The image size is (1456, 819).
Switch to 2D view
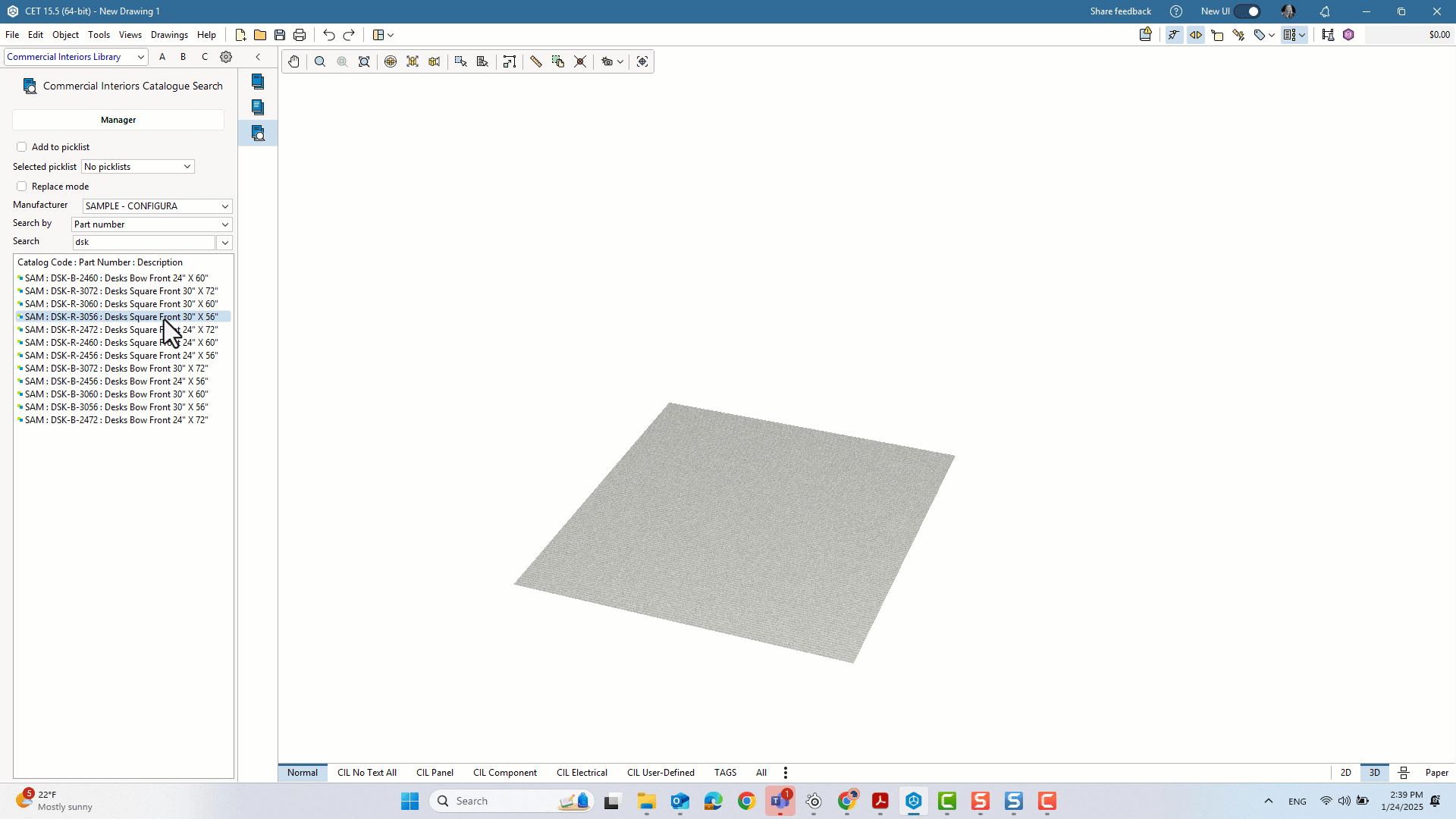[1346, 773]
